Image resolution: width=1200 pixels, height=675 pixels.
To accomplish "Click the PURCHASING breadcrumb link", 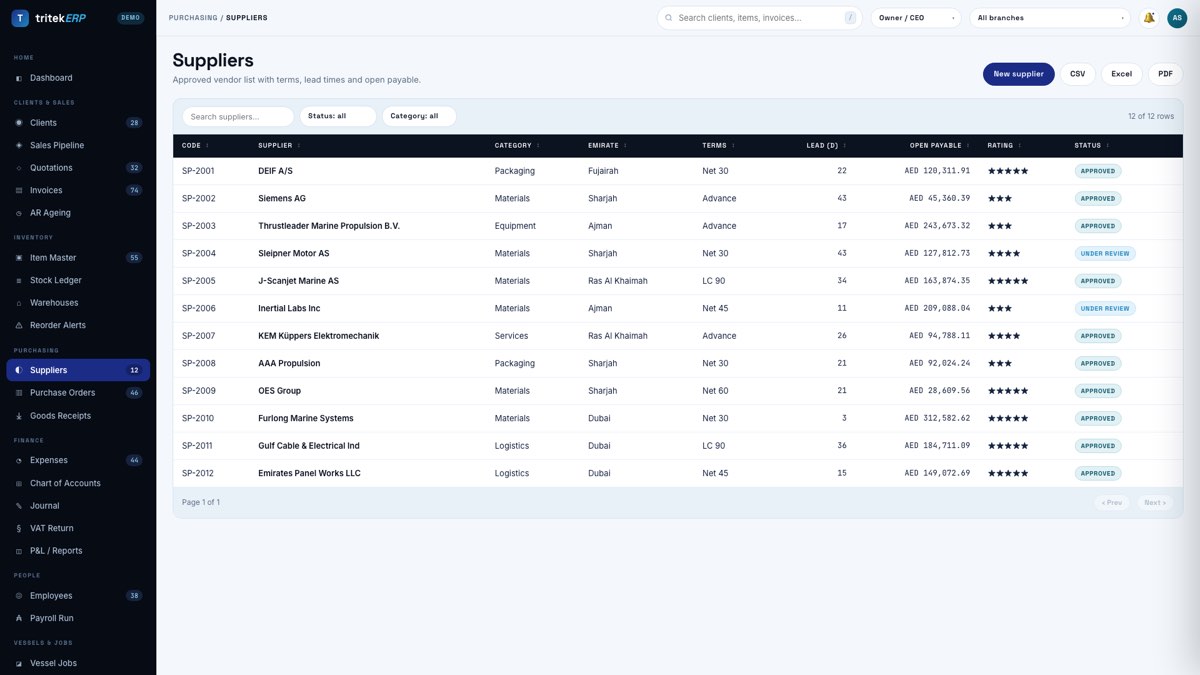I will [x=193, y=18].
